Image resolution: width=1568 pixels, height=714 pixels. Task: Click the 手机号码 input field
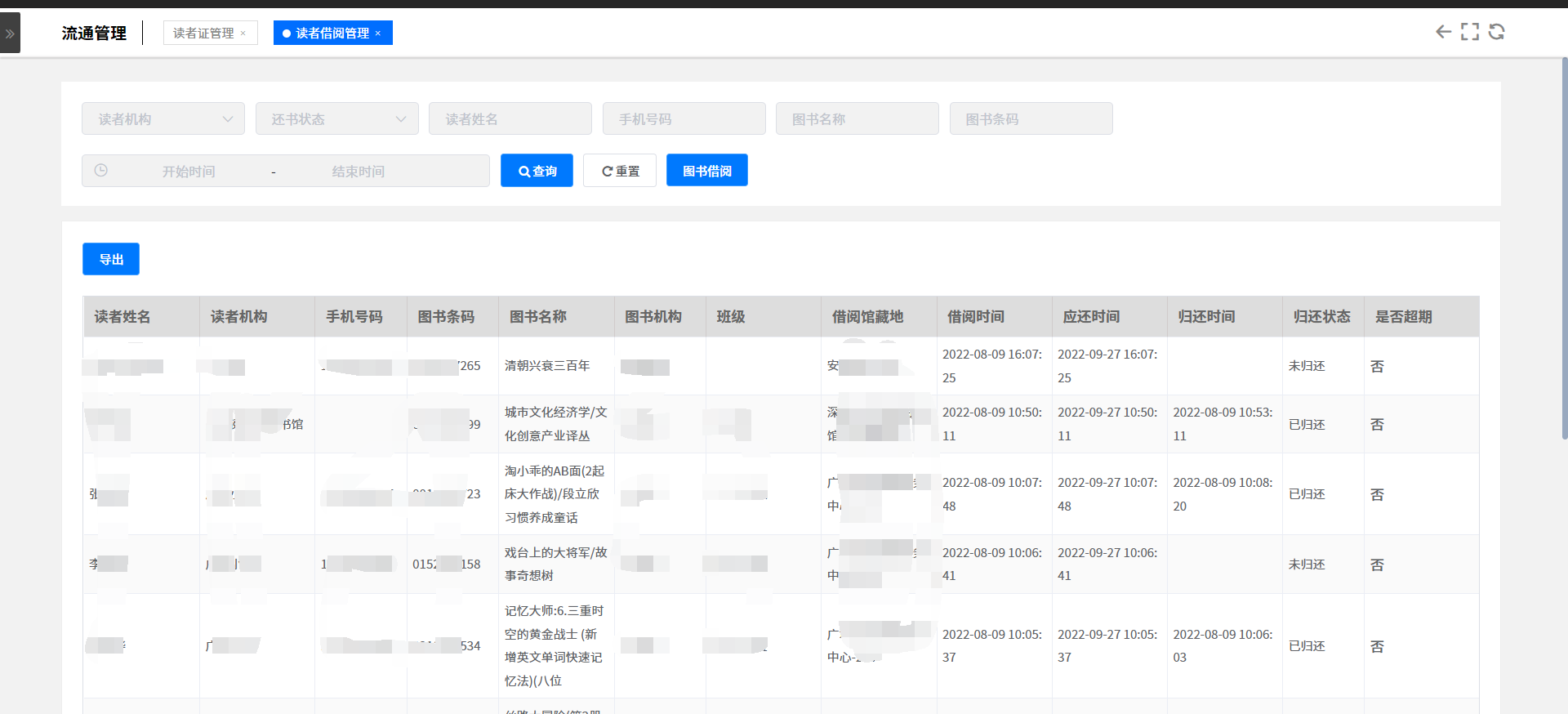tap(684, 119)
